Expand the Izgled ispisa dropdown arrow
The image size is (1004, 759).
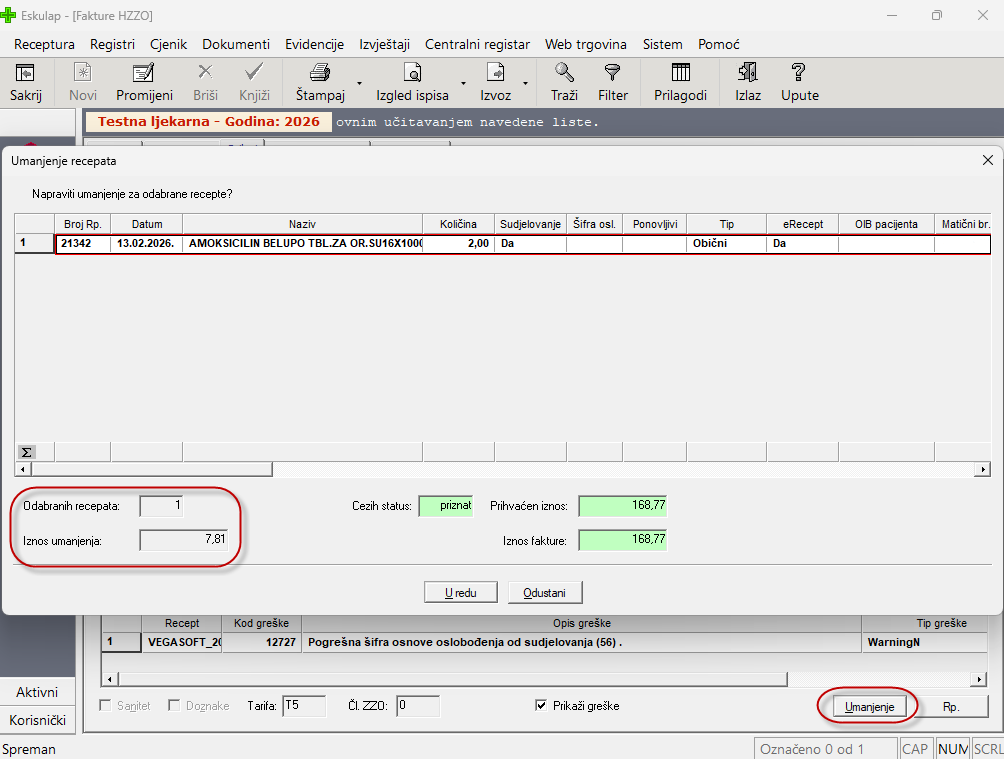coord(463,83)
